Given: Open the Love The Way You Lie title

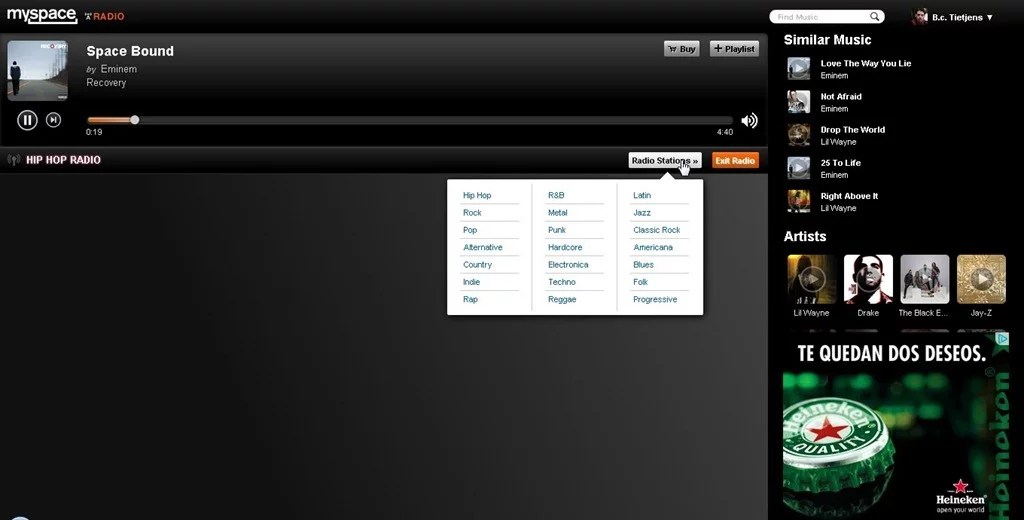Looking at the screenshot, I should 866,63.
